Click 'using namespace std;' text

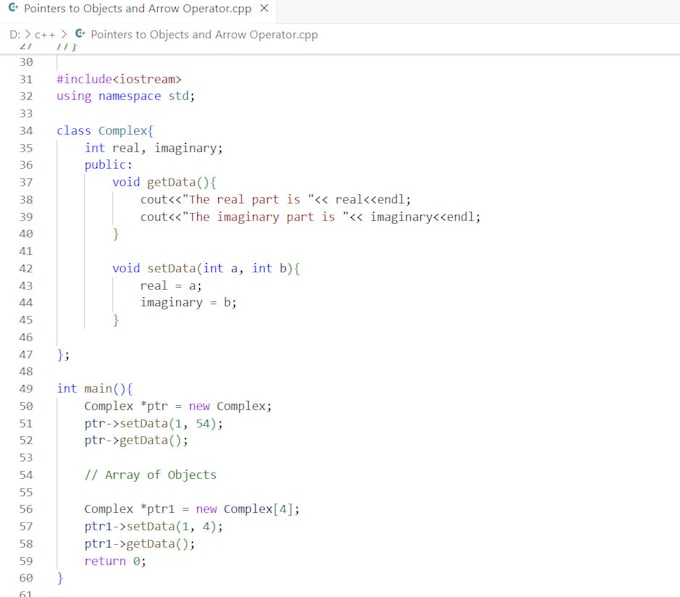(x=126, y=96)
